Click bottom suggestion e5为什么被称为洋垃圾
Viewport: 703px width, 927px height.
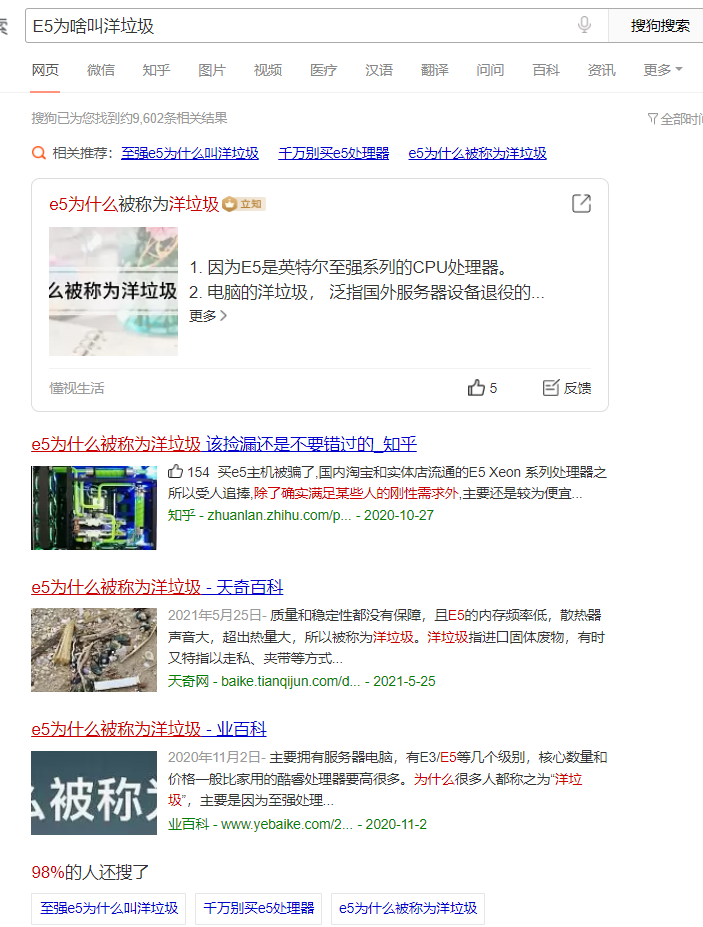(408, 908)
